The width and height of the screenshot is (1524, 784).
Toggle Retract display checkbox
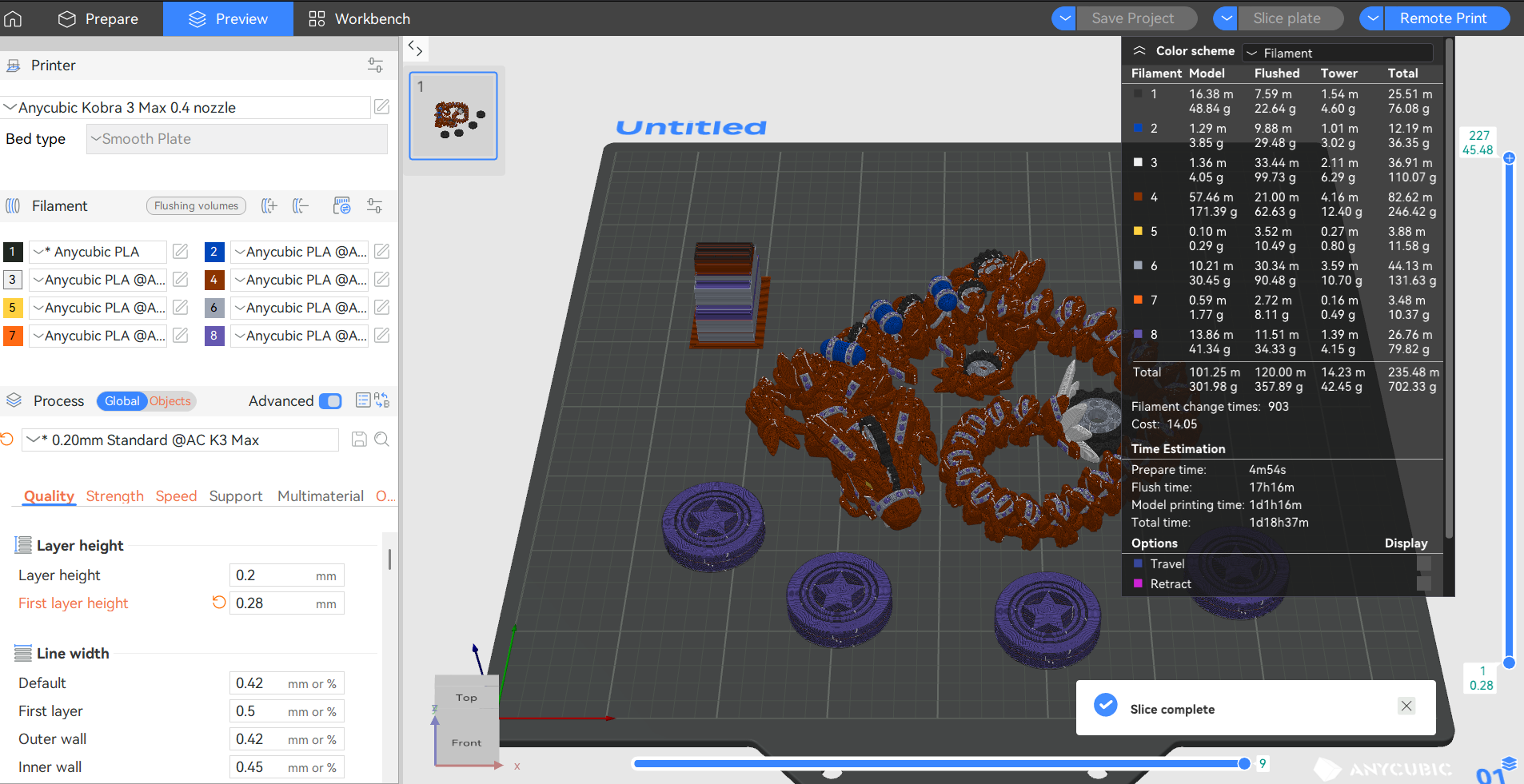pyautogui.click(x=1424, y=583)
